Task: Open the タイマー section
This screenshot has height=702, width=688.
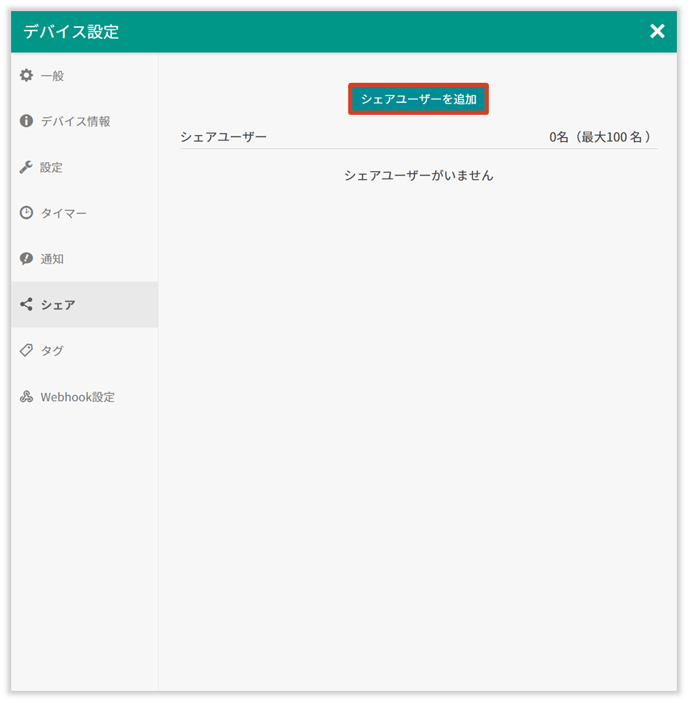Action: click(x=63, y=214)
